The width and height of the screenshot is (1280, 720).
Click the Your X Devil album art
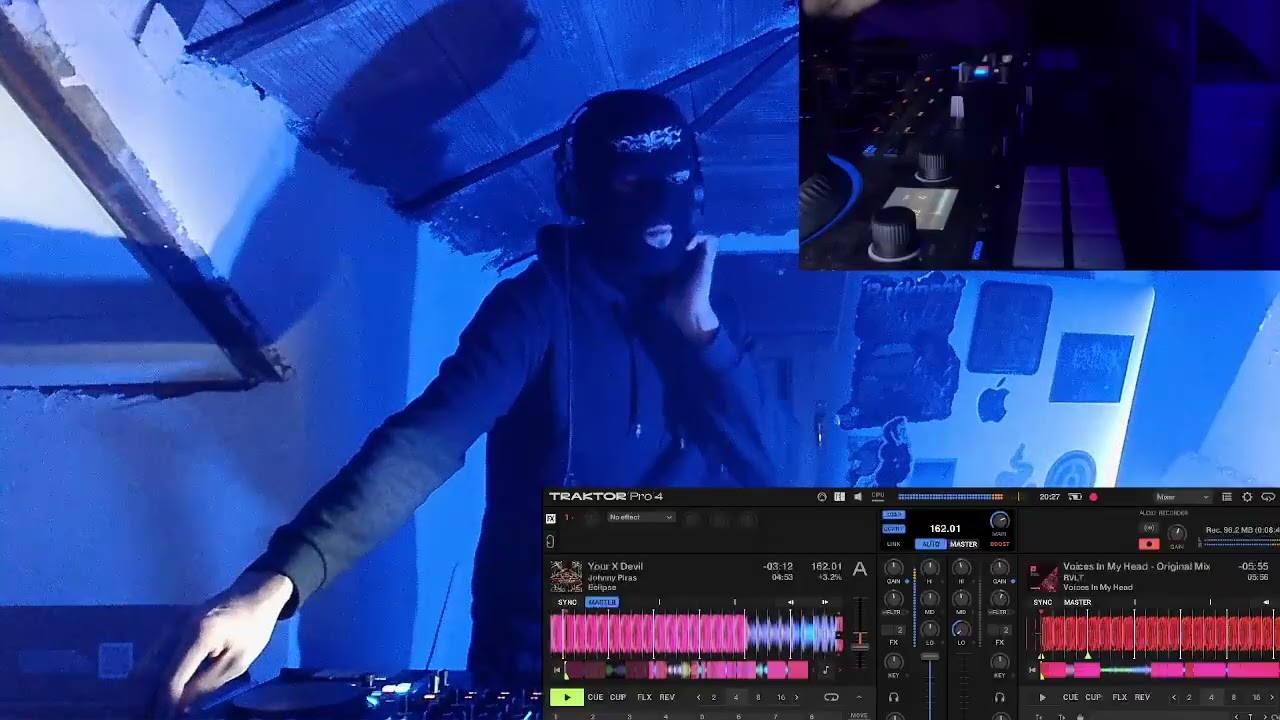[566, 576]
